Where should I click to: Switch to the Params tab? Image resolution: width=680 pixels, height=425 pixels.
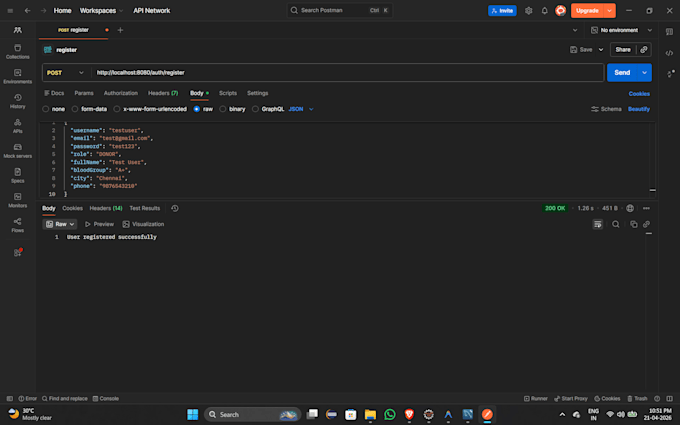[x=84, y=93]
